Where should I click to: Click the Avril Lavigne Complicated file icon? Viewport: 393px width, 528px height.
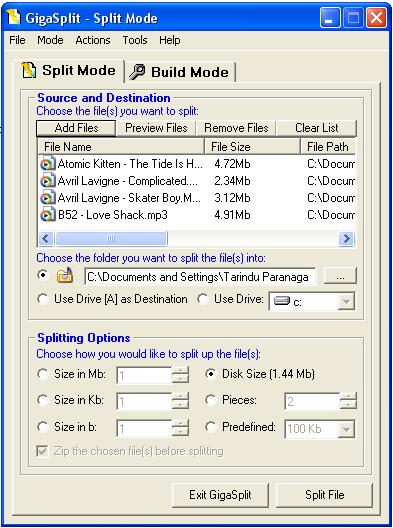[x=47, y=181]
